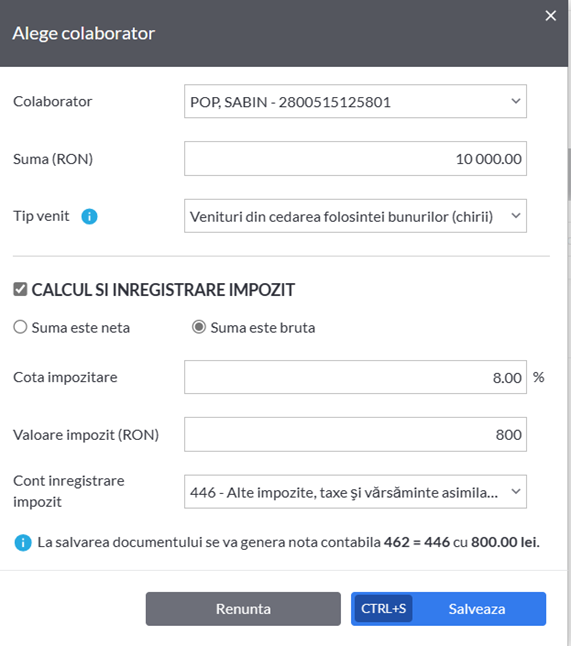Click the CALCUL SI INREGISTRARE IMPOZIT label
This screenshot has height=646, width=571.
163,290
